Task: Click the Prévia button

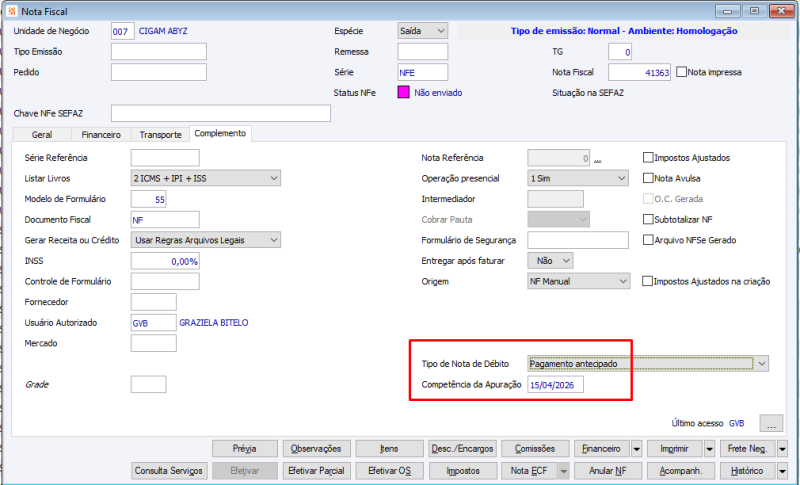Action: (x=244, y=449)
